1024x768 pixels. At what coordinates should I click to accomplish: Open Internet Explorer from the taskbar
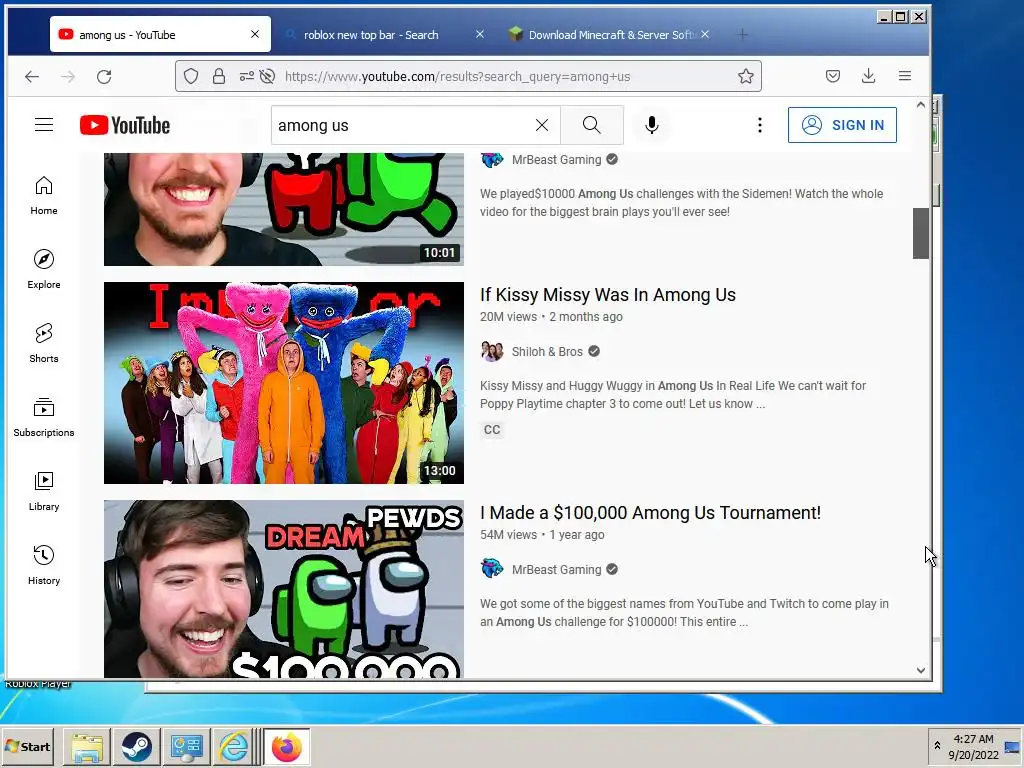click(234, 747)
